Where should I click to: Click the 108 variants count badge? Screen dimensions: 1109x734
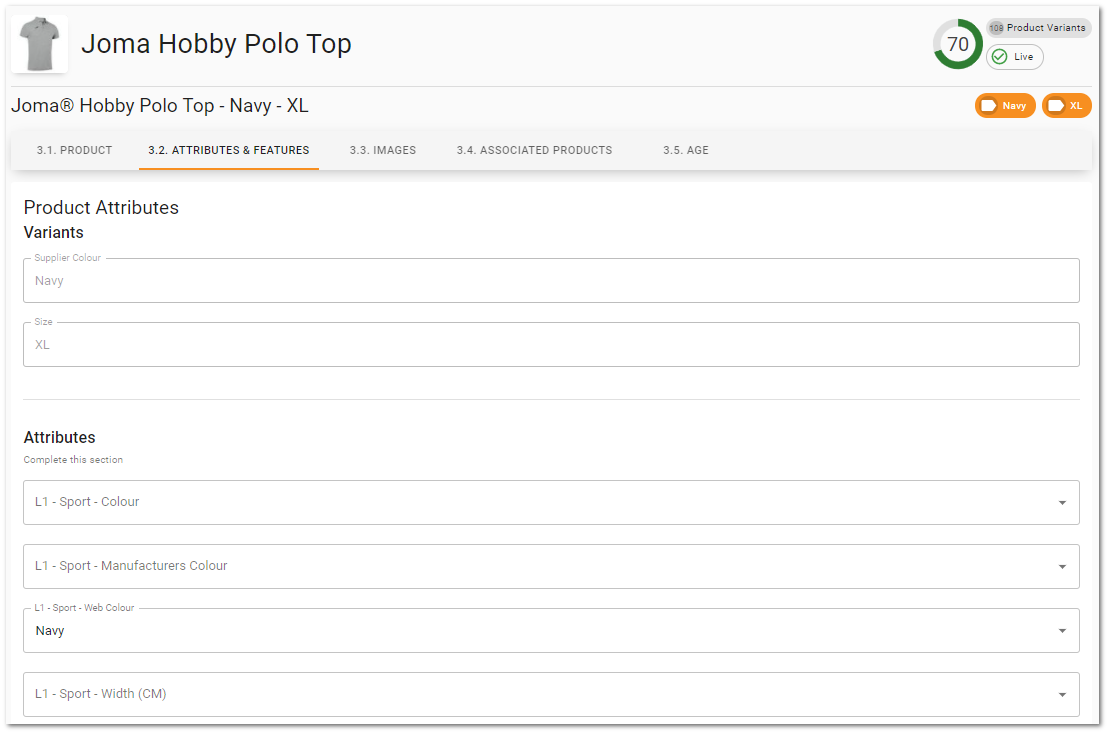pyautogui.click(x=996, y=28)
